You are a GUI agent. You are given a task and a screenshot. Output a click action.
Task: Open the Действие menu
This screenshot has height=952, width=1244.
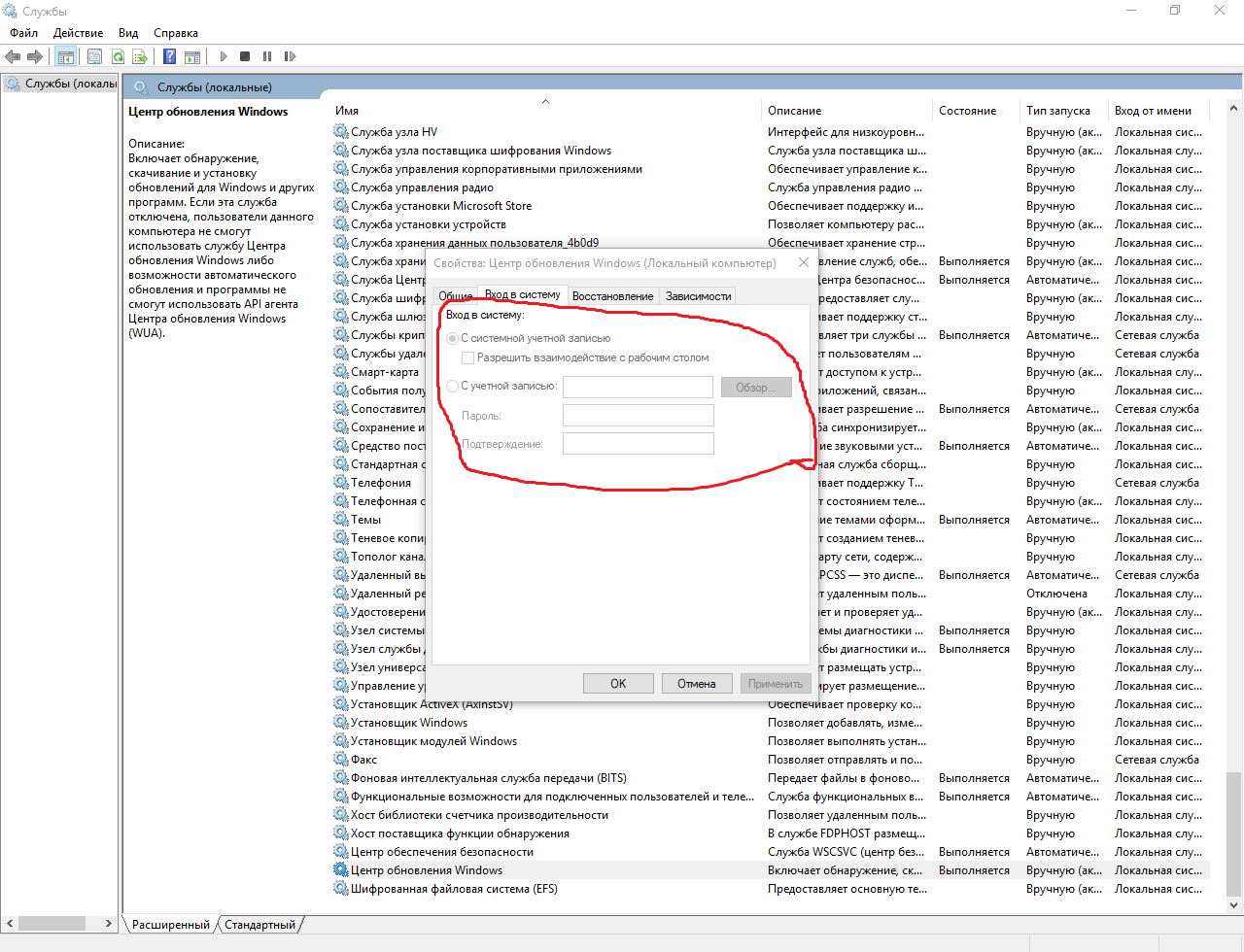click(78, 33)
